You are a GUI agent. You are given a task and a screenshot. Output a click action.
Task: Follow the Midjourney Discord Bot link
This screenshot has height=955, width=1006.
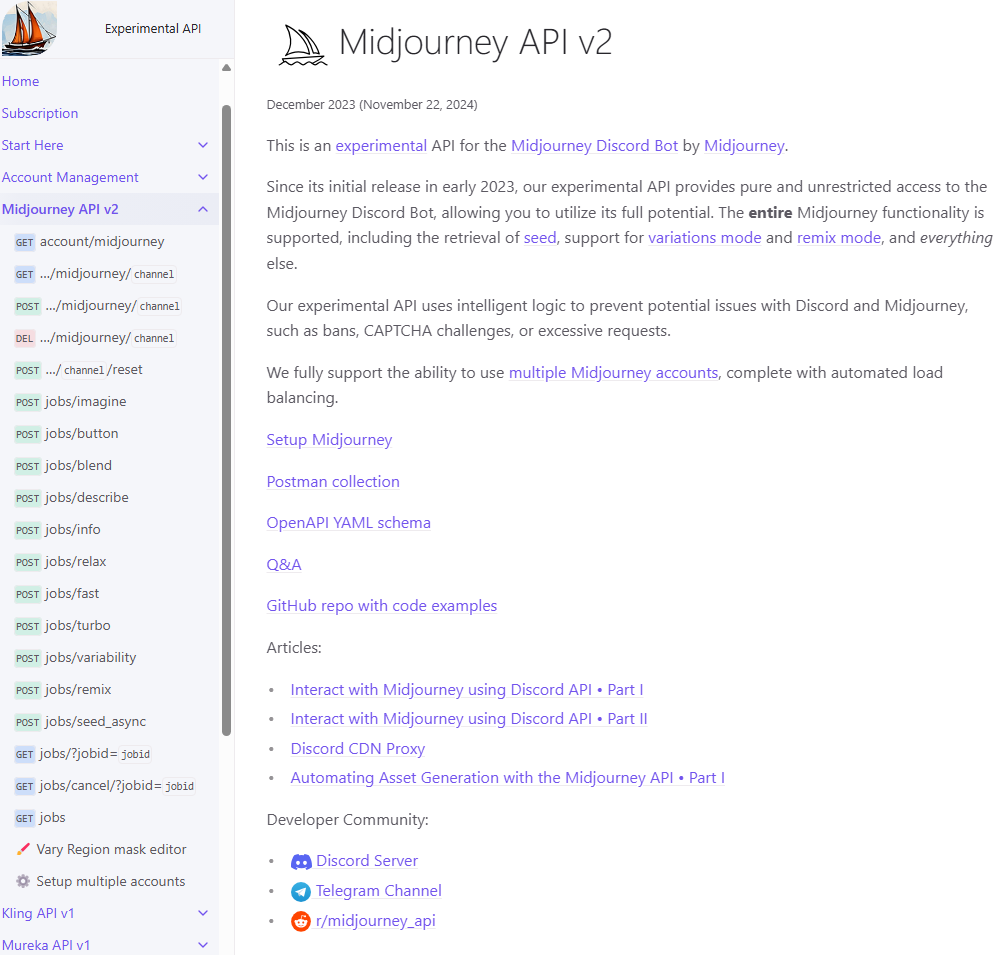[x=594, y=146]
